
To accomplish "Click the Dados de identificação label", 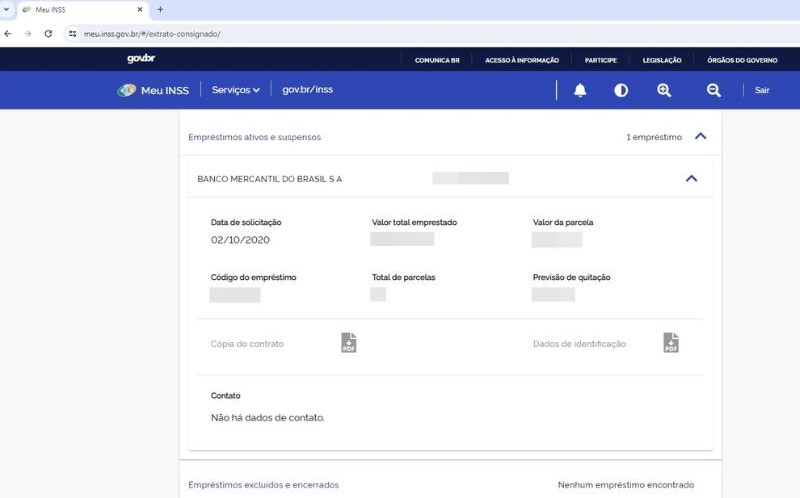I will (579, 344).
